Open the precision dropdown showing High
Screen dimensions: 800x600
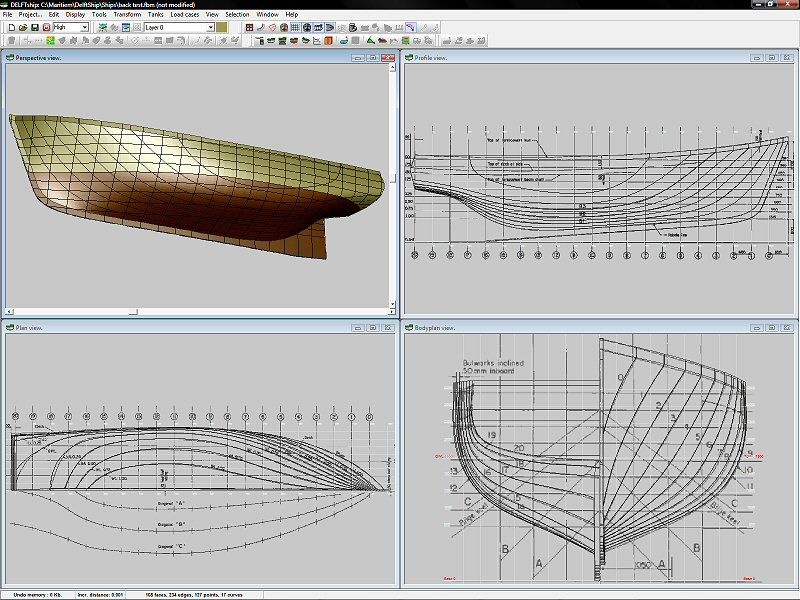[x=84, y=28]
